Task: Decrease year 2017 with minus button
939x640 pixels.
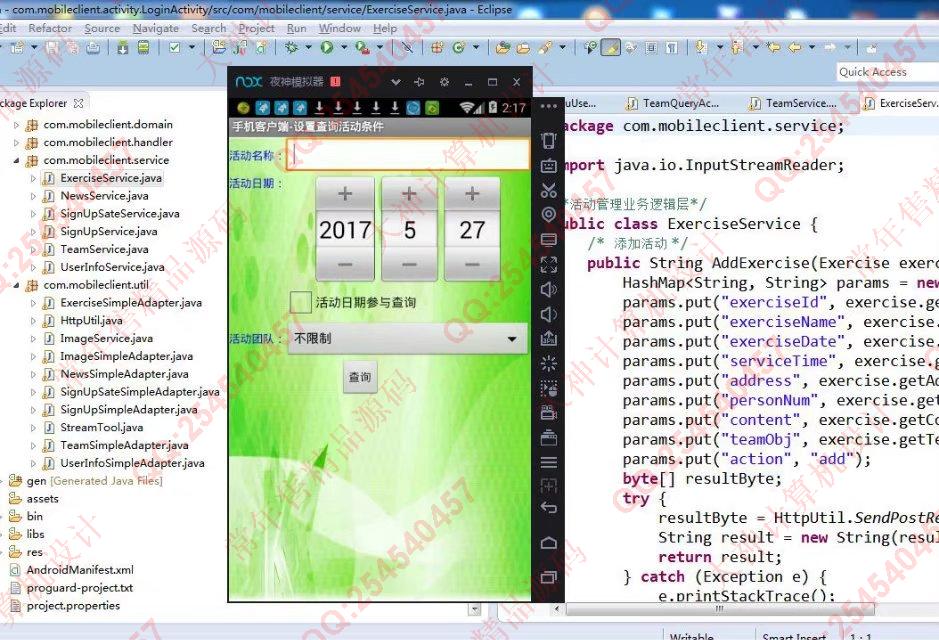Action: click(345, 264)
